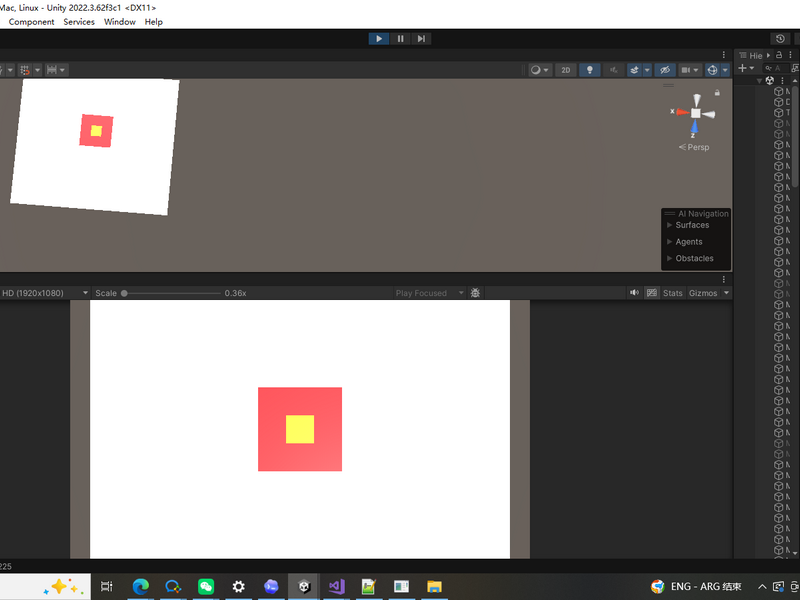Viewport: 800px width, 600px height.
Task: Open the Scene draw mode sphere dropdown
Action: coord(539,70)
